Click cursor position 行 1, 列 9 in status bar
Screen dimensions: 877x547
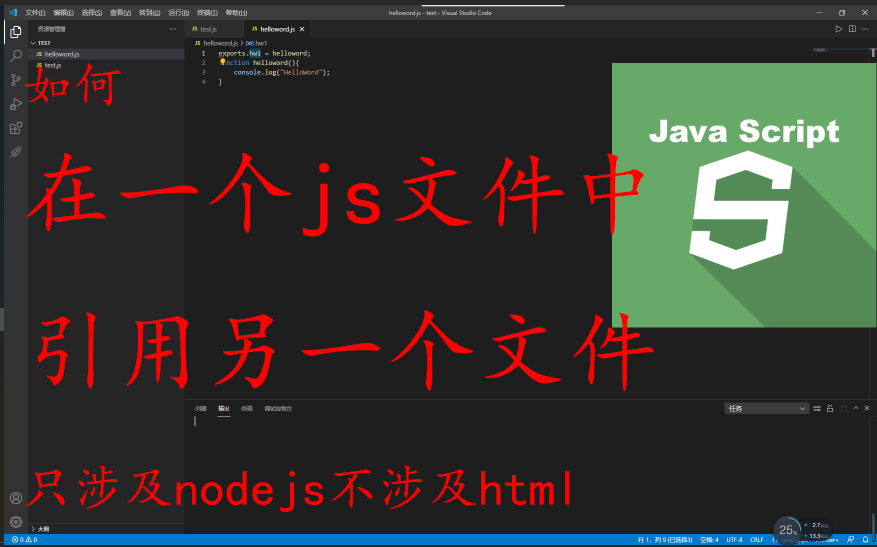click(x=665, y=540)
